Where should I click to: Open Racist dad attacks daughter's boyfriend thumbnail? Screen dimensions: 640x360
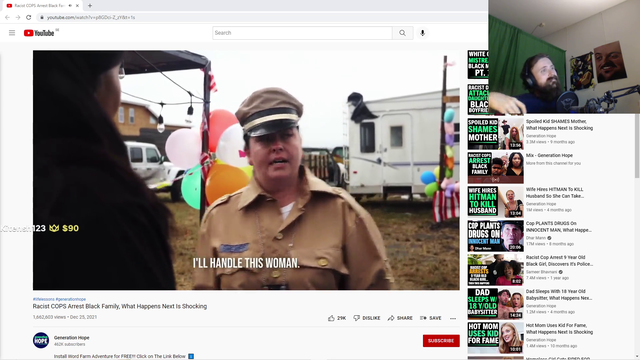pos(478,99)
